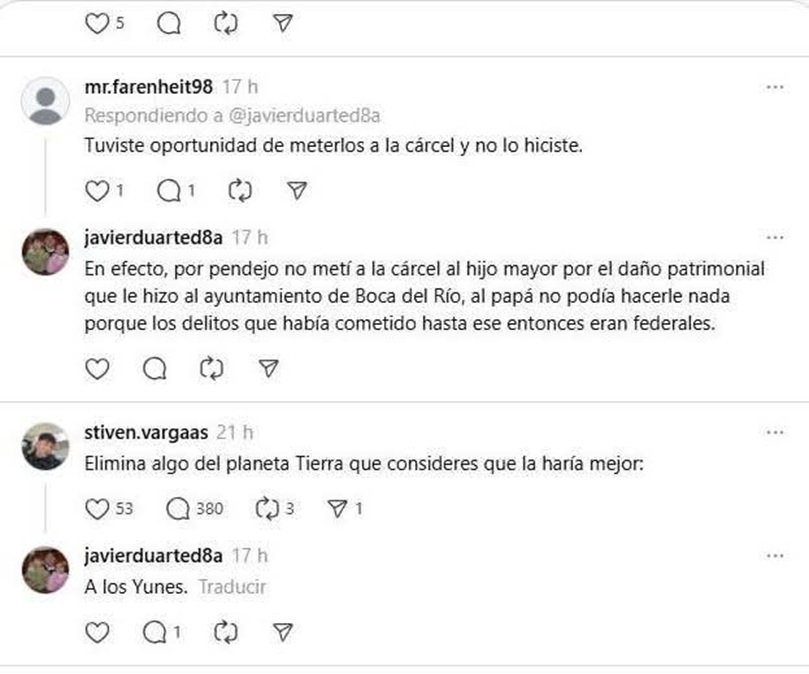Click Traducir on the "A los Yunes" reply
809x674 pixels.
(232, 587)
